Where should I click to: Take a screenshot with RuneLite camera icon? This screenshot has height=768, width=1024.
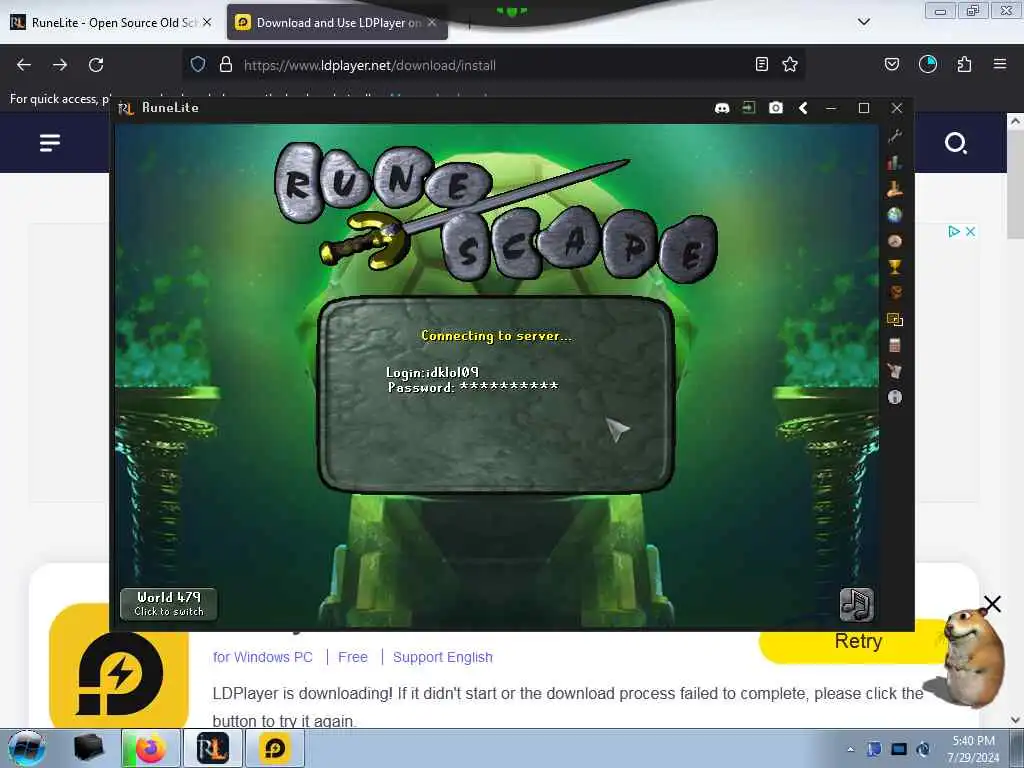click(775, 108)
